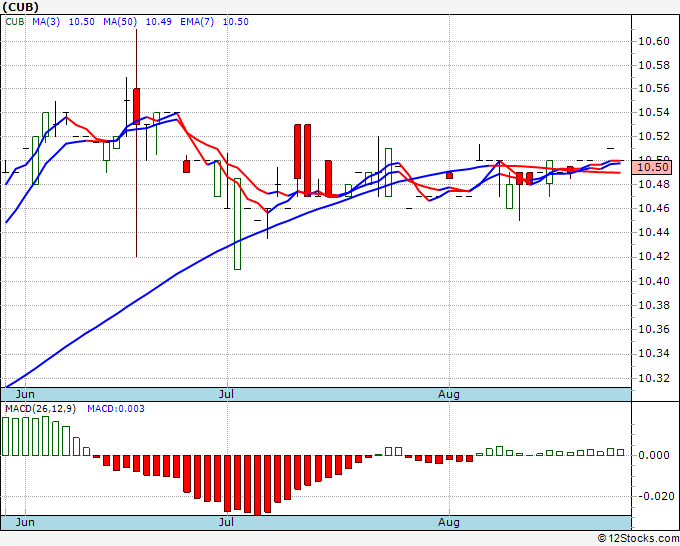Click the highlighted current price 10.50 tag
Viewport: 680px width, 546px height.
pyautogui.click(x=652, y=167)
